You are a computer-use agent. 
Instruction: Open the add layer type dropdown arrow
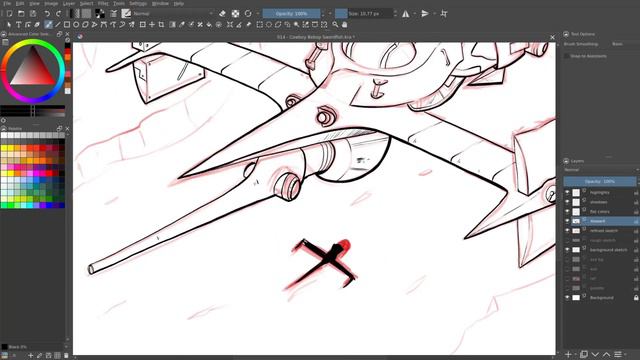point(575,354)
